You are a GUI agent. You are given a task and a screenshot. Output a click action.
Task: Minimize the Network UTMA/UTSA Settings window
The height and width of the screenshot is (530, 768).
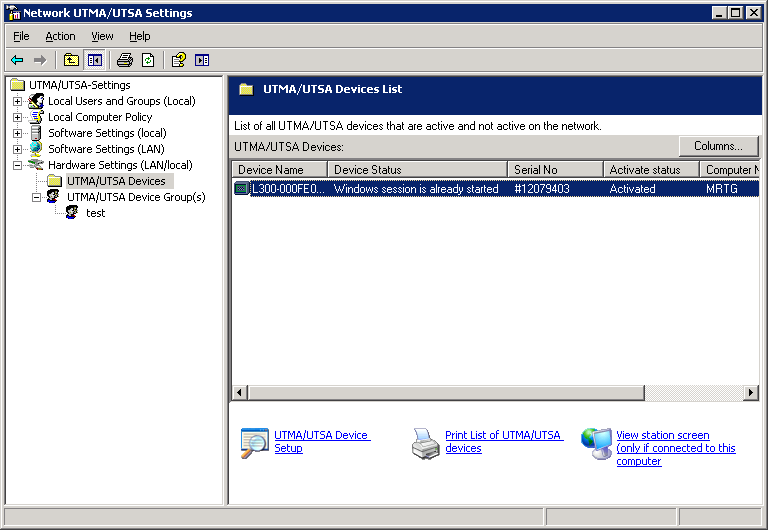[719, 13]
